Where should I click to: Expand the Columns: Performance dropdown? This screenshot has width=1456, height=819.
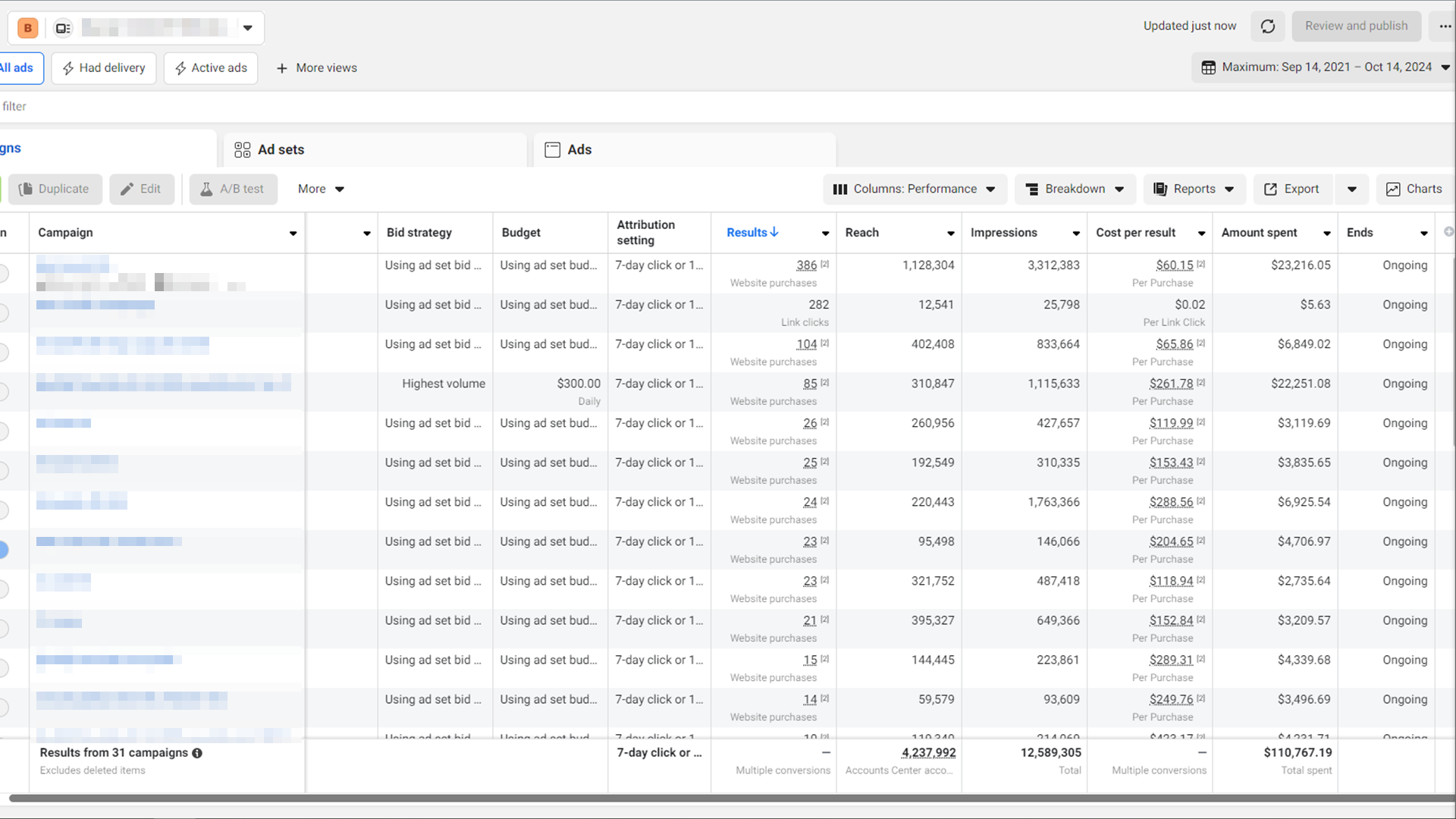(915, 189)
